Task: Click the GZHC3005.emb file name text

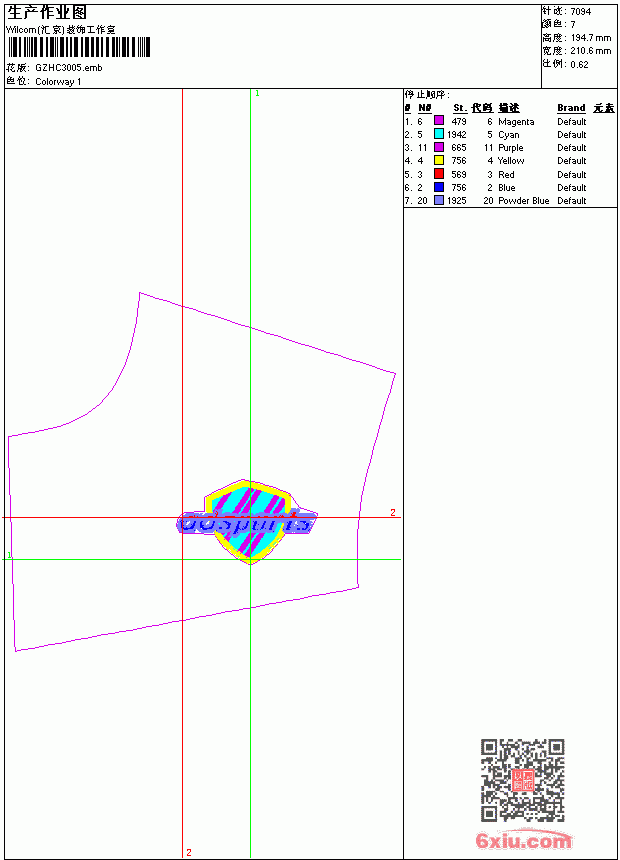Action: coord(69,67)
